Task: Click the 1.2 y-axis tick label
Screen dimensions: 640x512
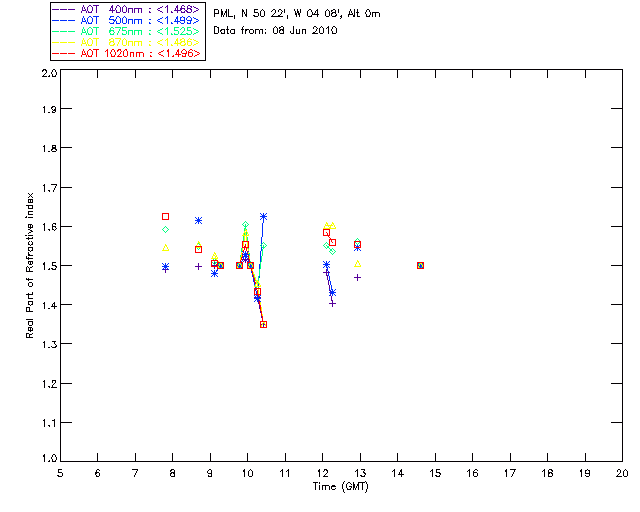Action: pos(49,384)
